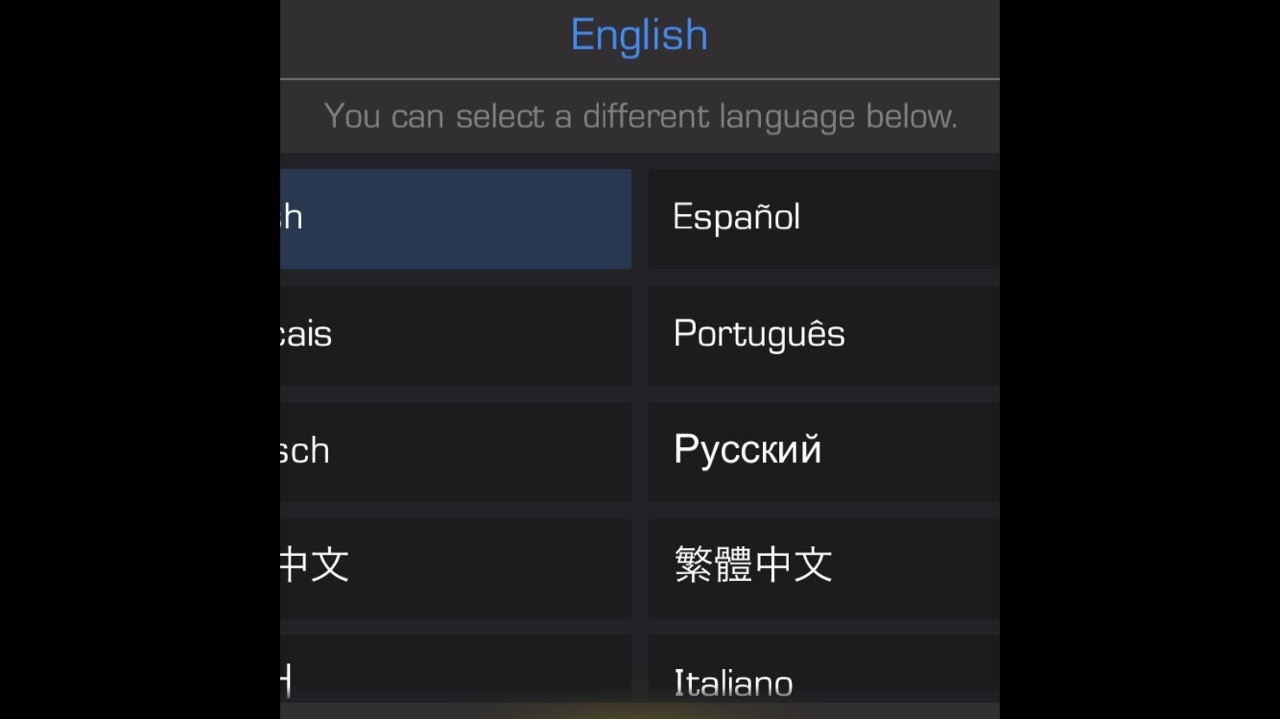Select the Deutsch option ending in 'sch'
This screenshot has height=719, width=1280.
[455, 451]
